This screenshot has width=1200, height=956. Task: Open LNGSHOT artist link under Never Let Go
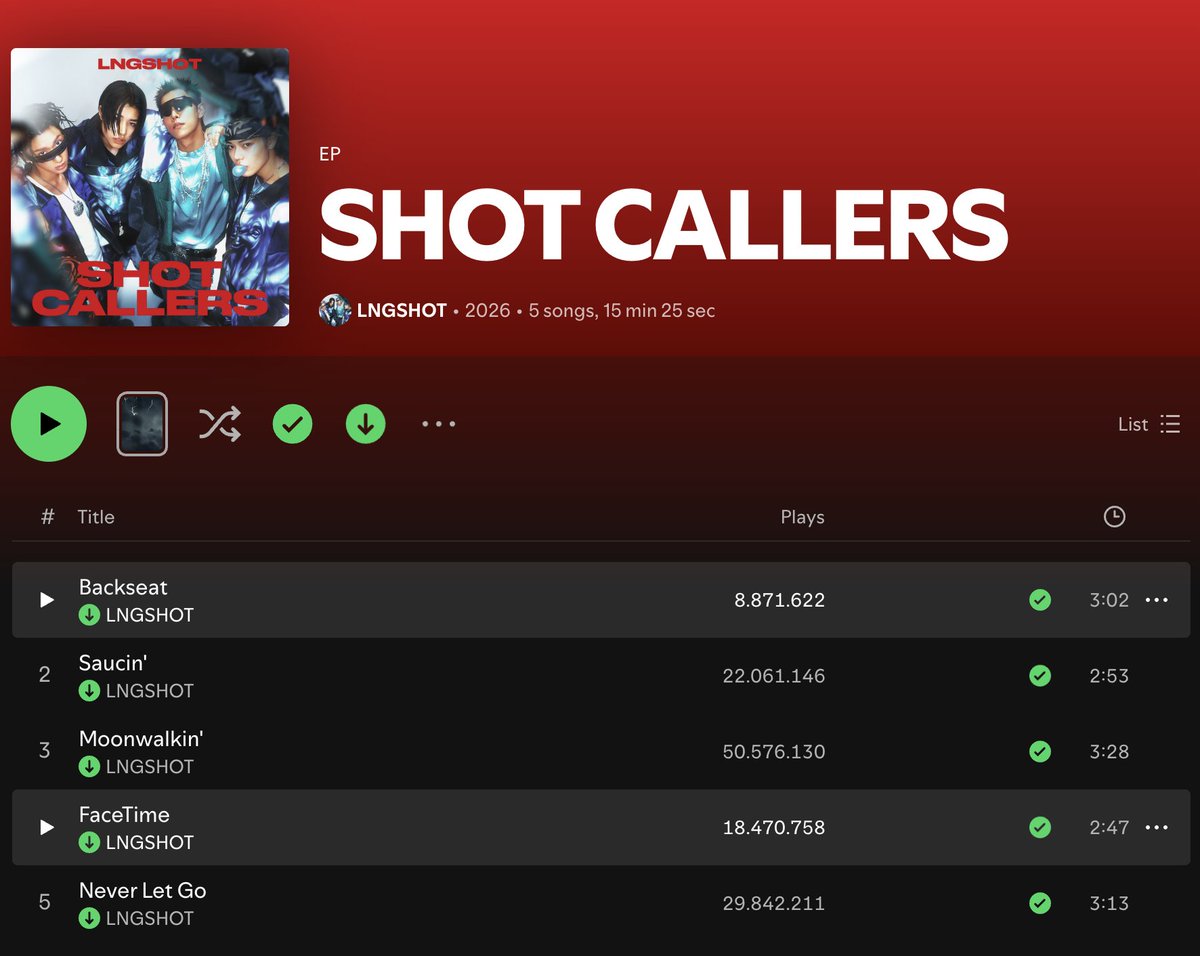[150, 919]
